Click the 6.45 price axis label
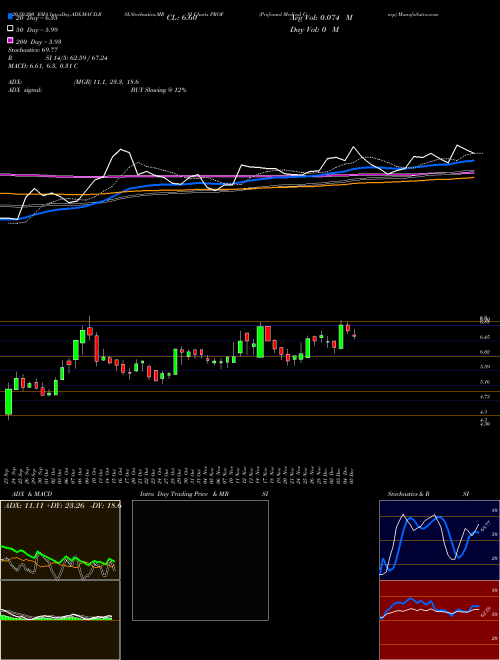 pos(485,337)
